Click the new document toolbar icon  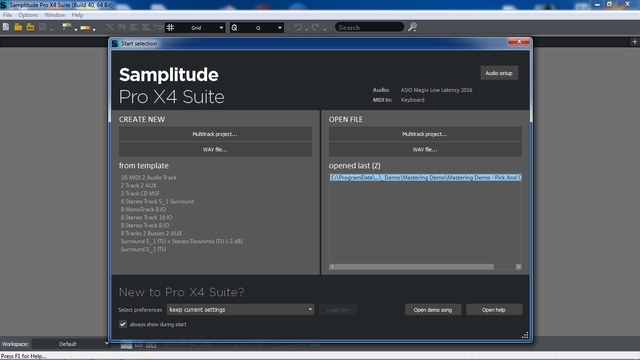click(6, 27)
